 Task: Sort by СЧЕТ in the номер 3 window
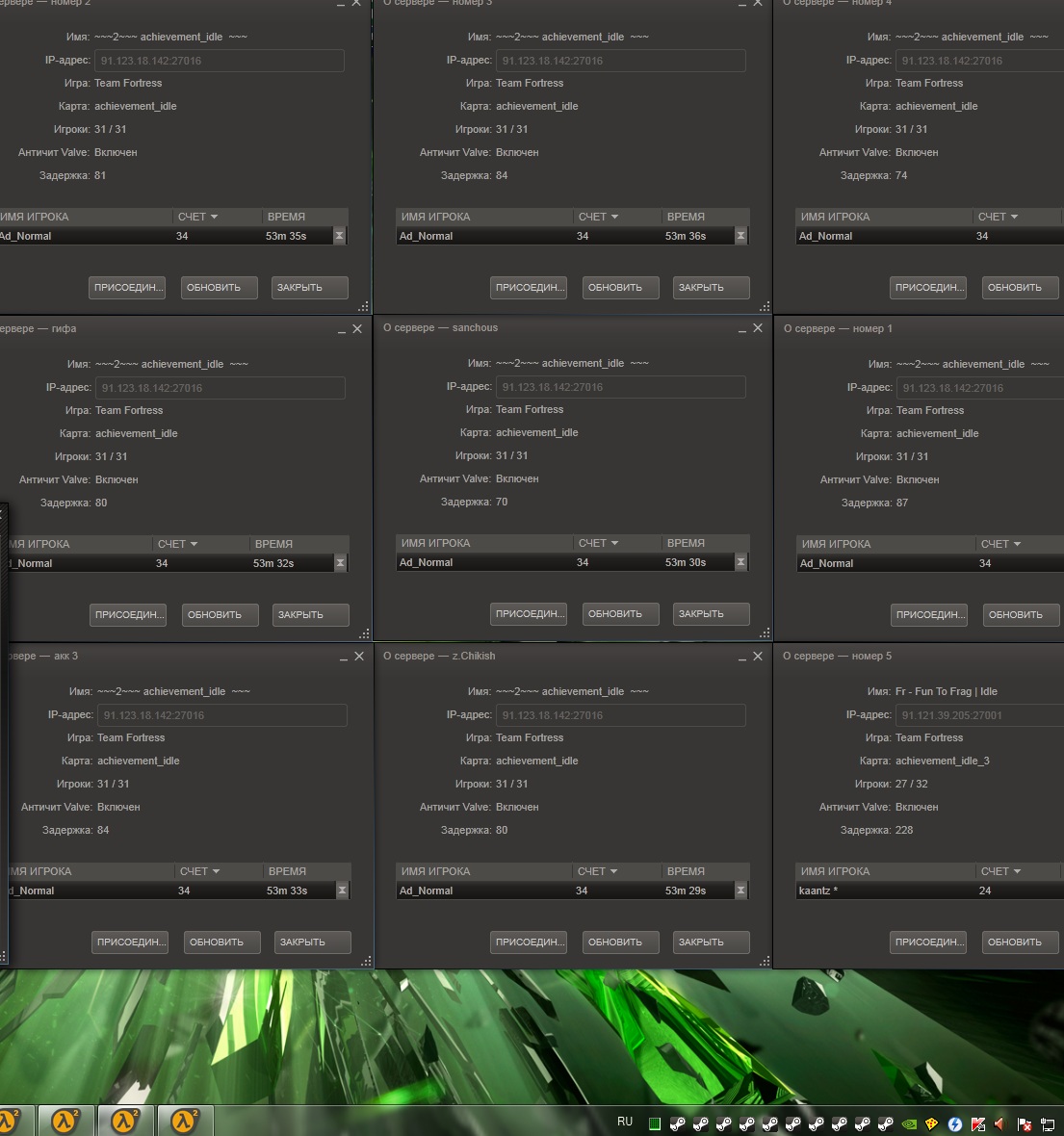point(617,217)
